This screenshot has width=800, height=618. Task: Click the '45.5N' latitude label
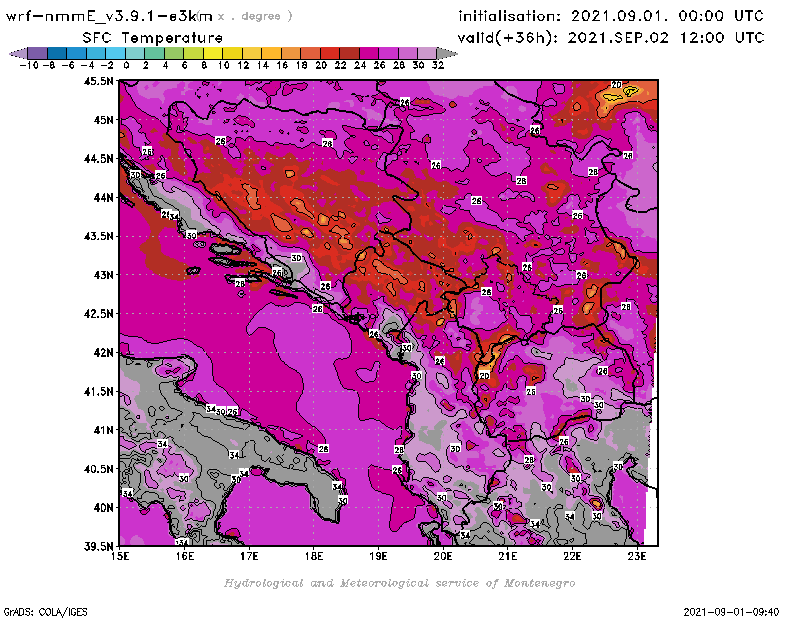(x=98, y=81)
